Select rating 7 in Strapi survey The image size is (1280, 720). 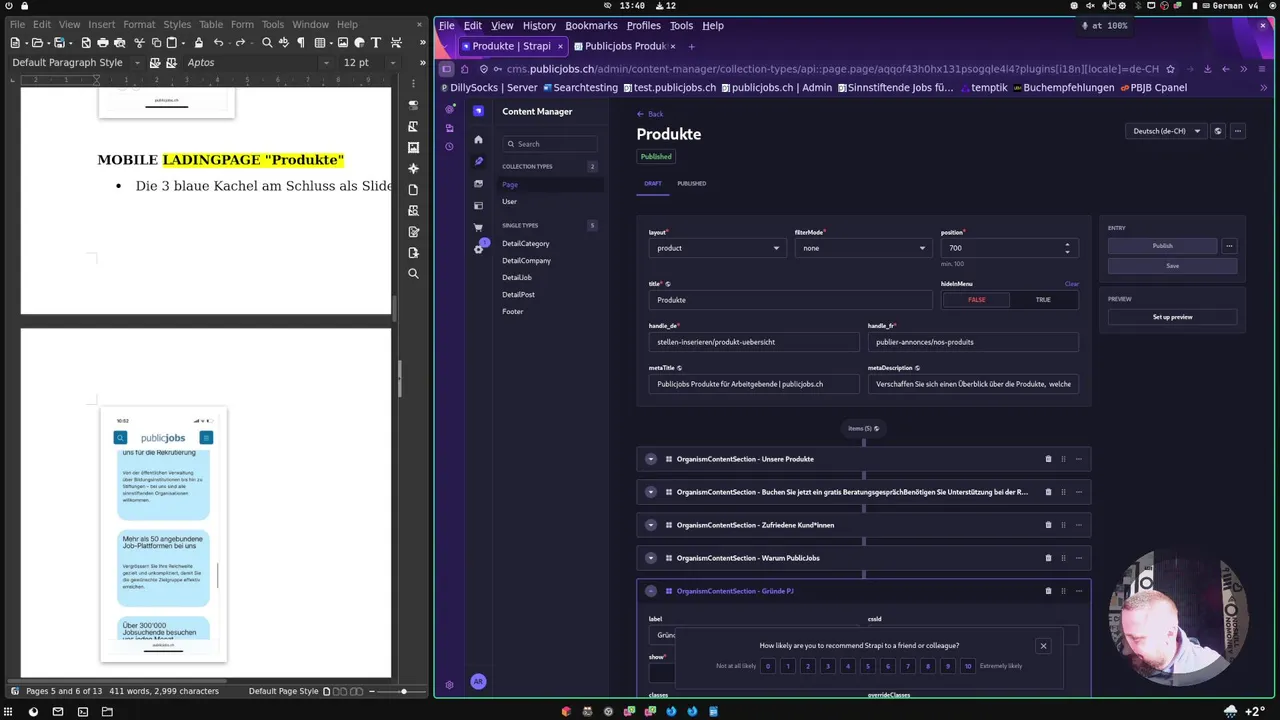[x=908, y=666]
